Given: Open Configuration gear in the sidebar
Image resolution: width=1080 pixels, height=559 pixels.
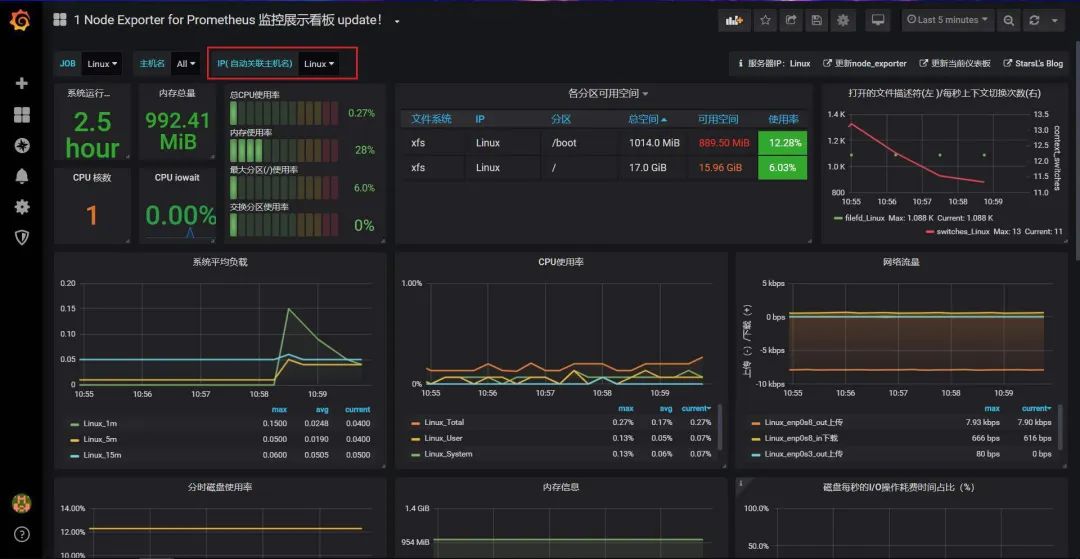Looking at the screenshot, I should click(21, 207).
